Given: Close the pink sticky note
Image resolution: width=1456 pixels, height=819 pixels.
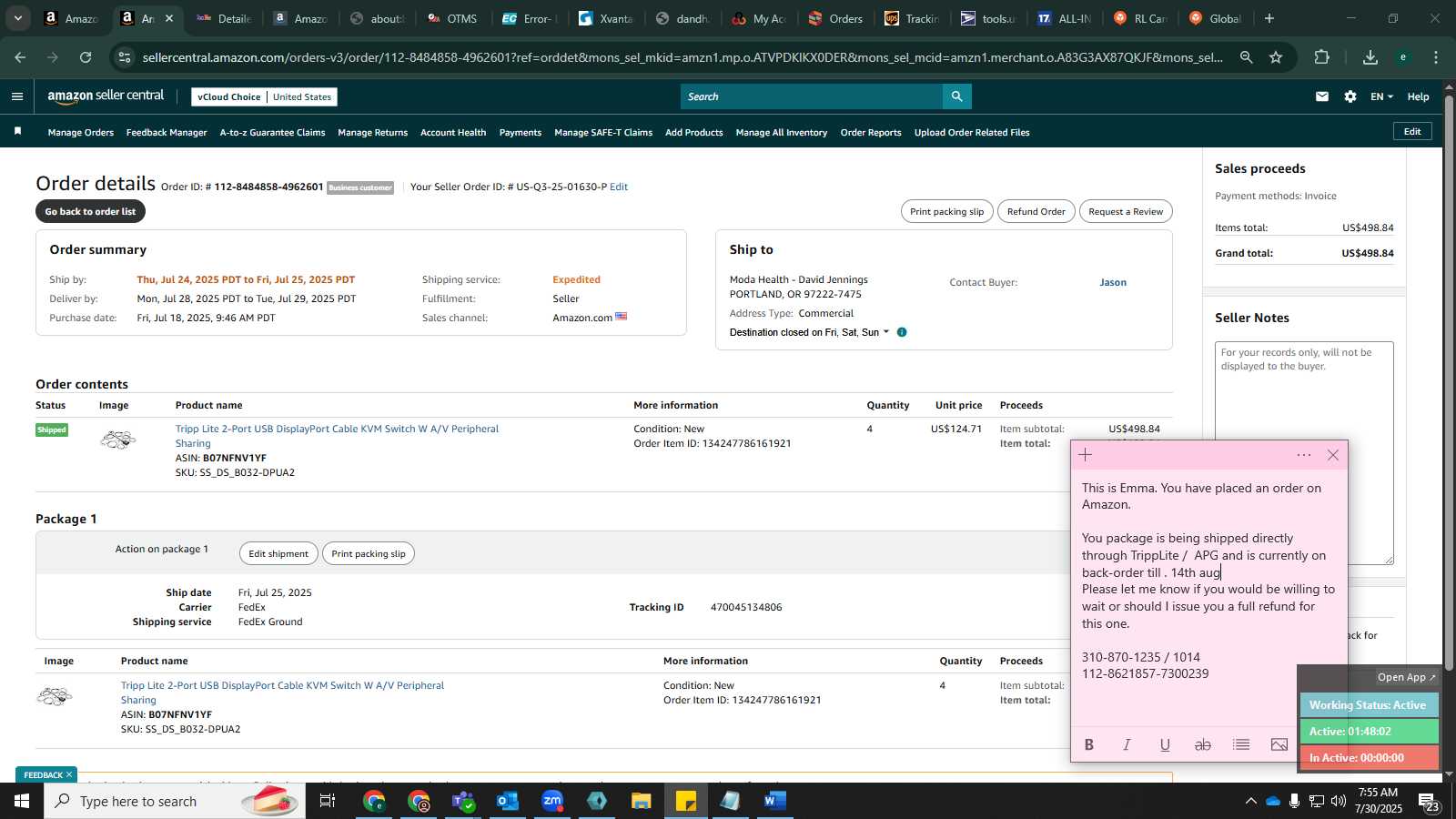Looking at the screenshot, I should coord(1333,455).
